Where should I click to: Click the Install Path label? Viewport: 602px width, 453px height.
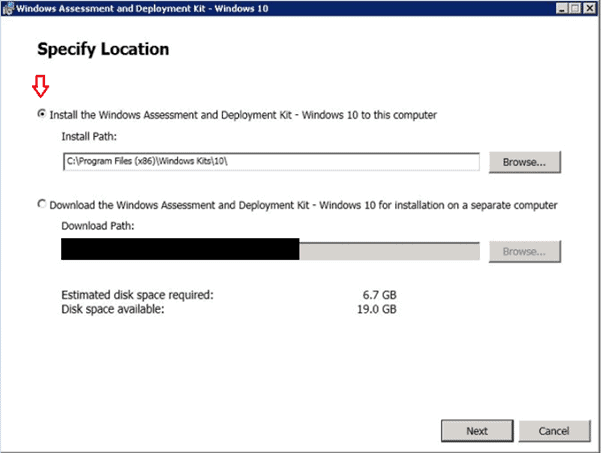89,136
